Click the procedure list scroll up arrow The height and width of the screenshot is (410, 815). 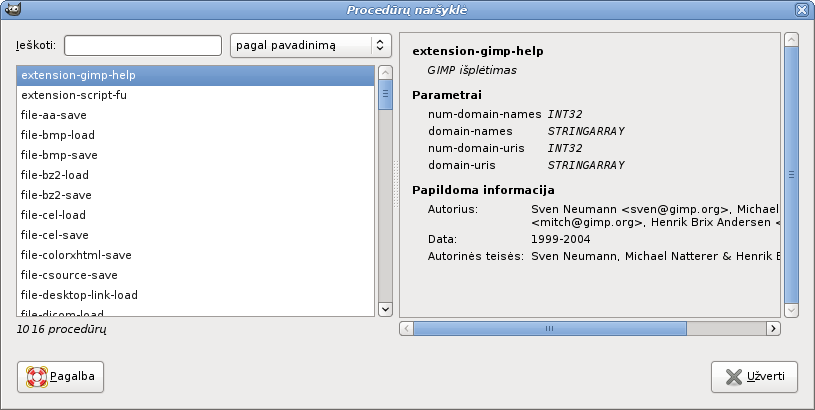pos(384,73)
